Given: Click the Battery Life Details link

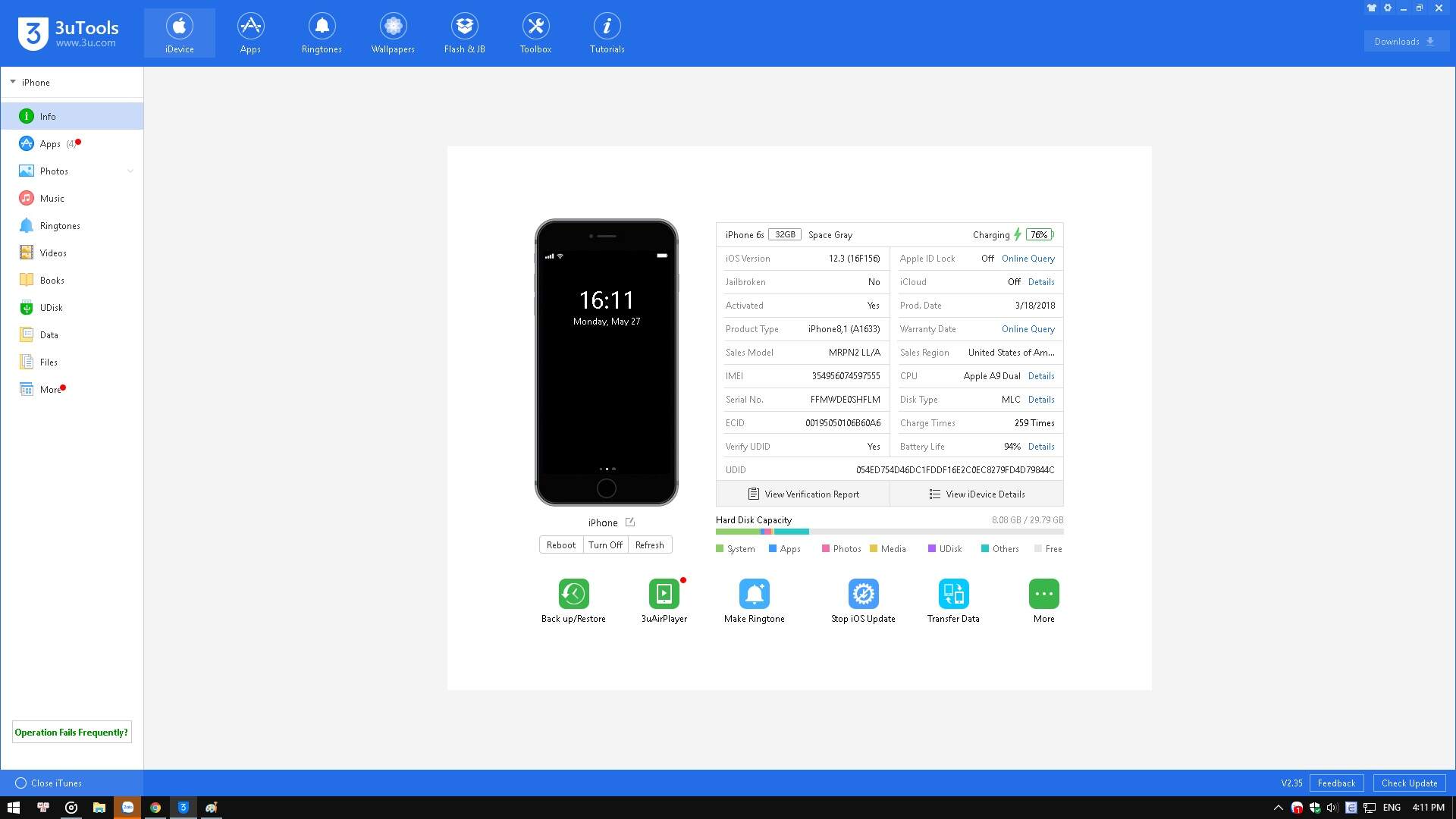Looking at the screenshot, I should (1041, 447).
